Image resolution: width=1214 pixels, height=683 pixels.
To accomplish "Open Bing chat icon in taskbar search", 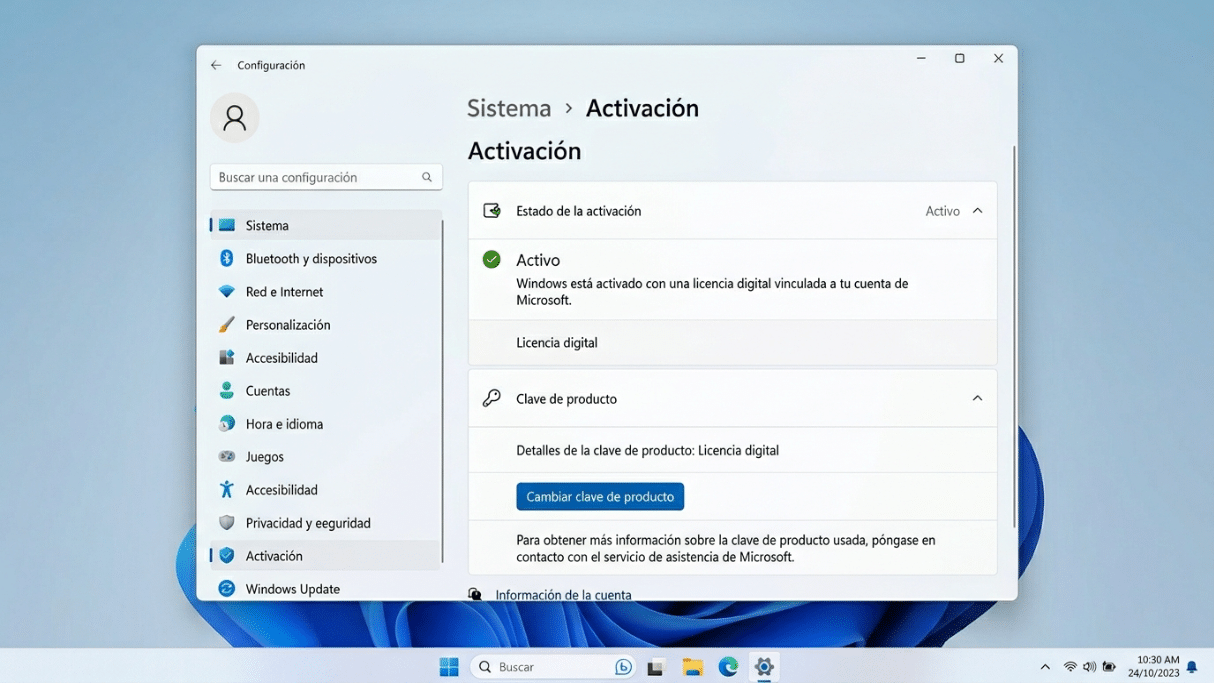I will 624,667.
